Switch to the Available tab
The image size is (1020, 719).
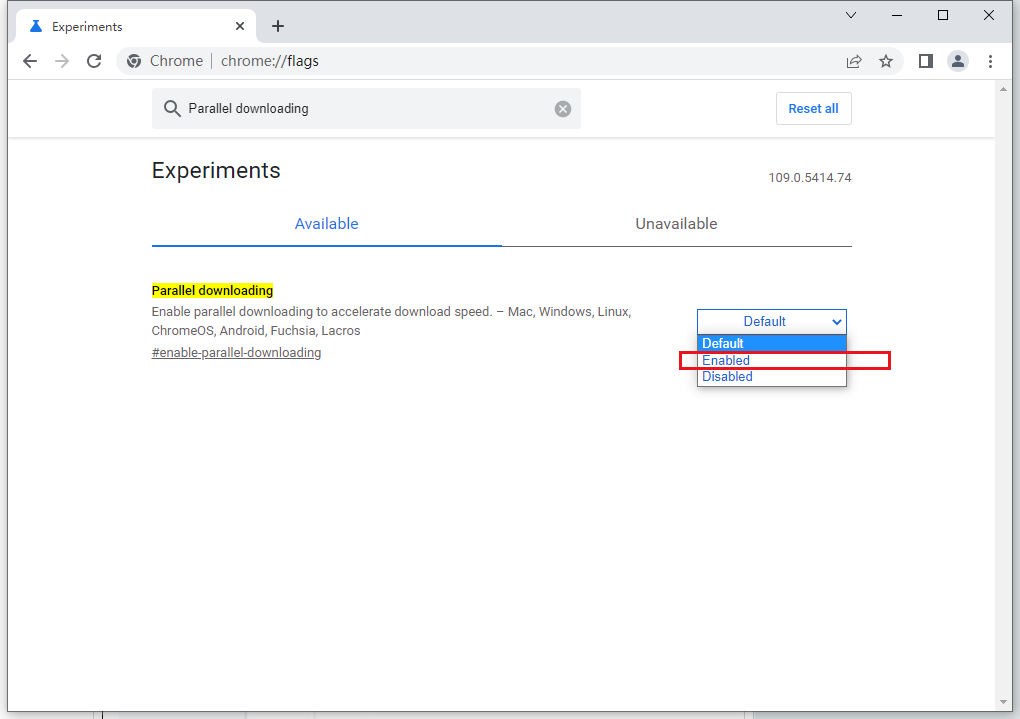[x=327, y=224]
